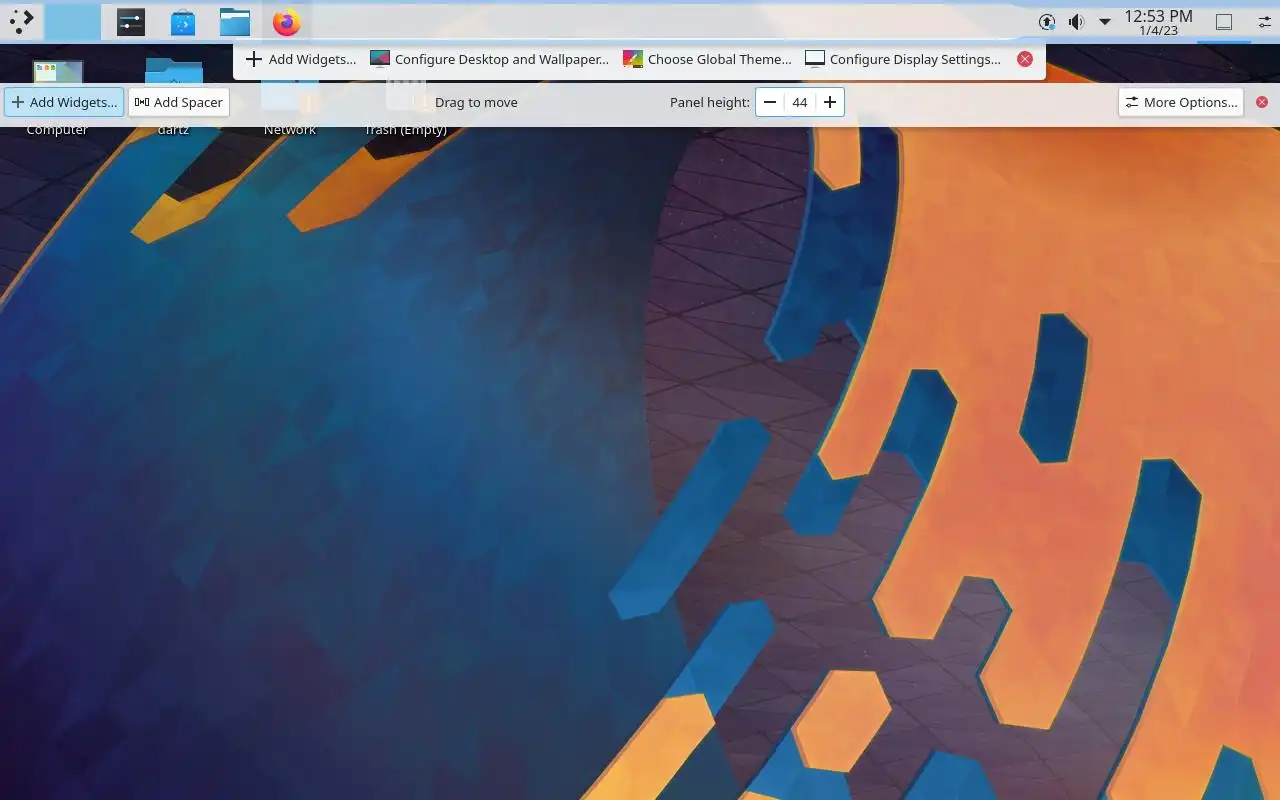Close the desktop edit toolbar
The height and width of the screenshot is (800, 1280).
tap(1025, 59)
